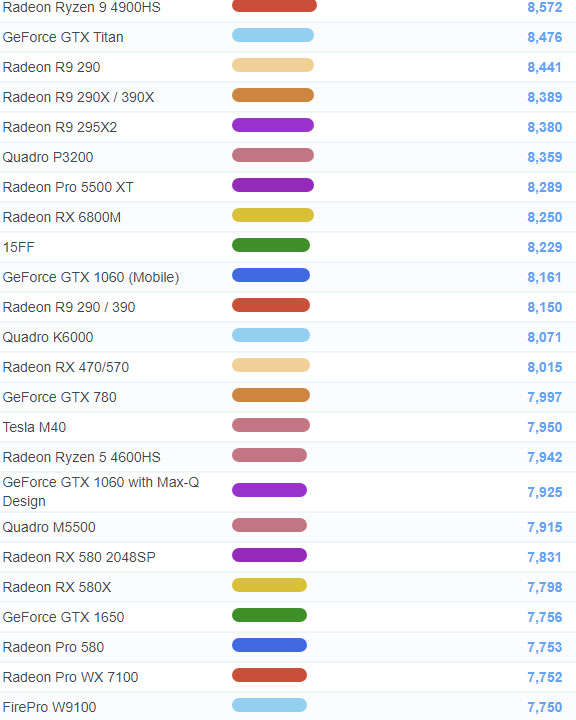Viewport: 576px width, 720px height.
Task: Open the GeForce GTX Titan entry
Action: [x=63, y=37]
